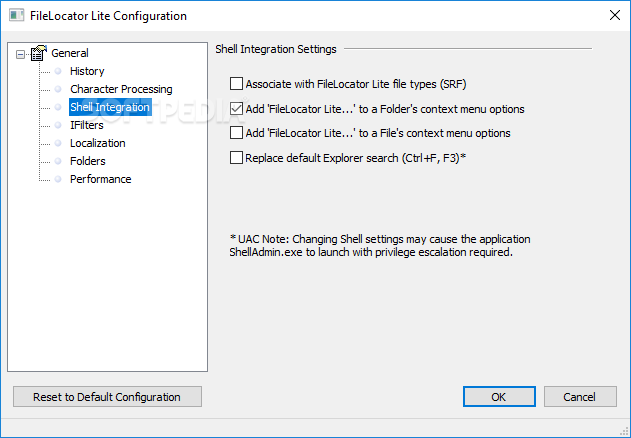
Task: Click the bullet icon beside Performance
Action: click(58, 179)
